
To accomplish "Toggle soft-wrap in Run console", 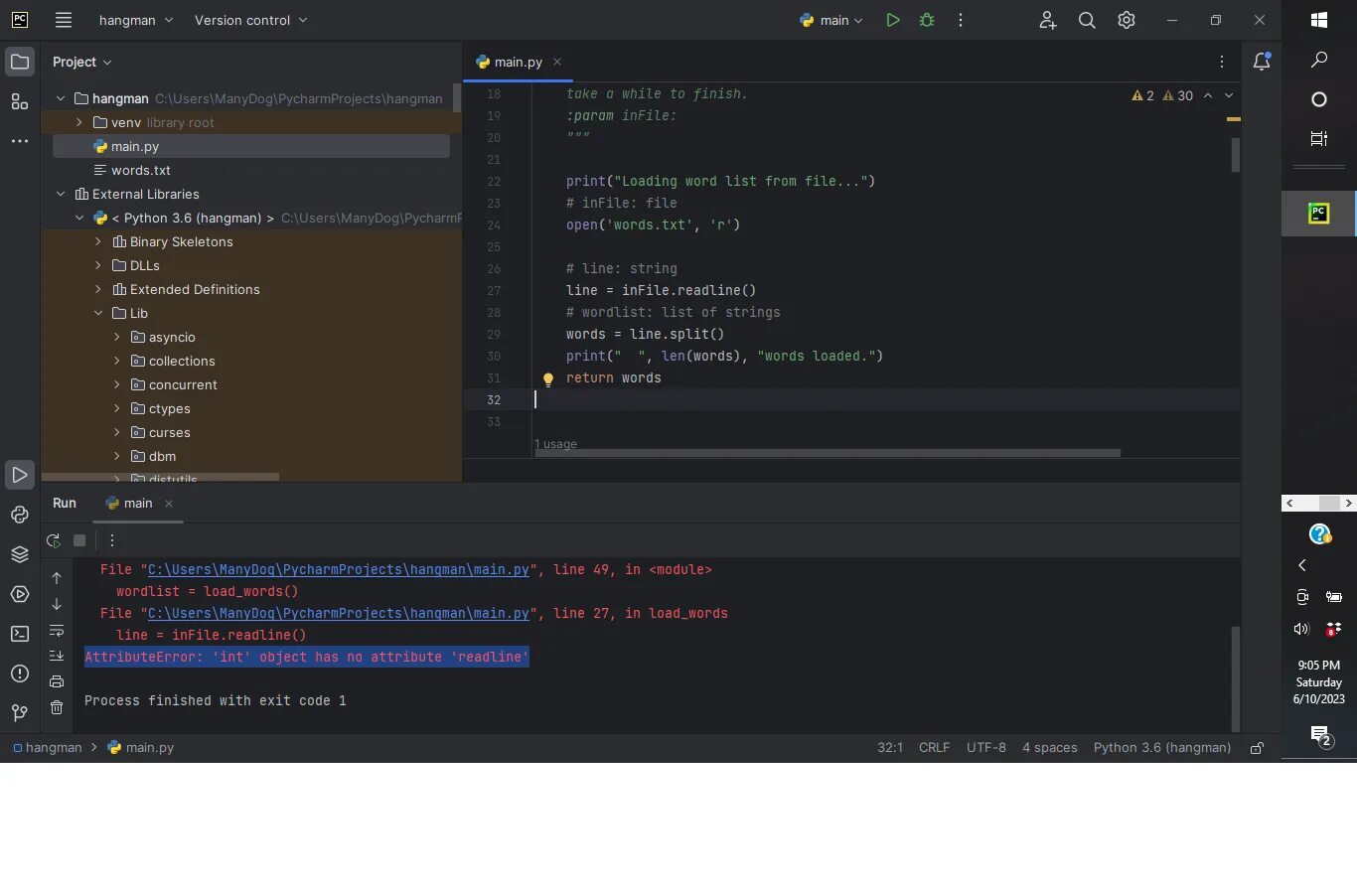I will (57, 630).
